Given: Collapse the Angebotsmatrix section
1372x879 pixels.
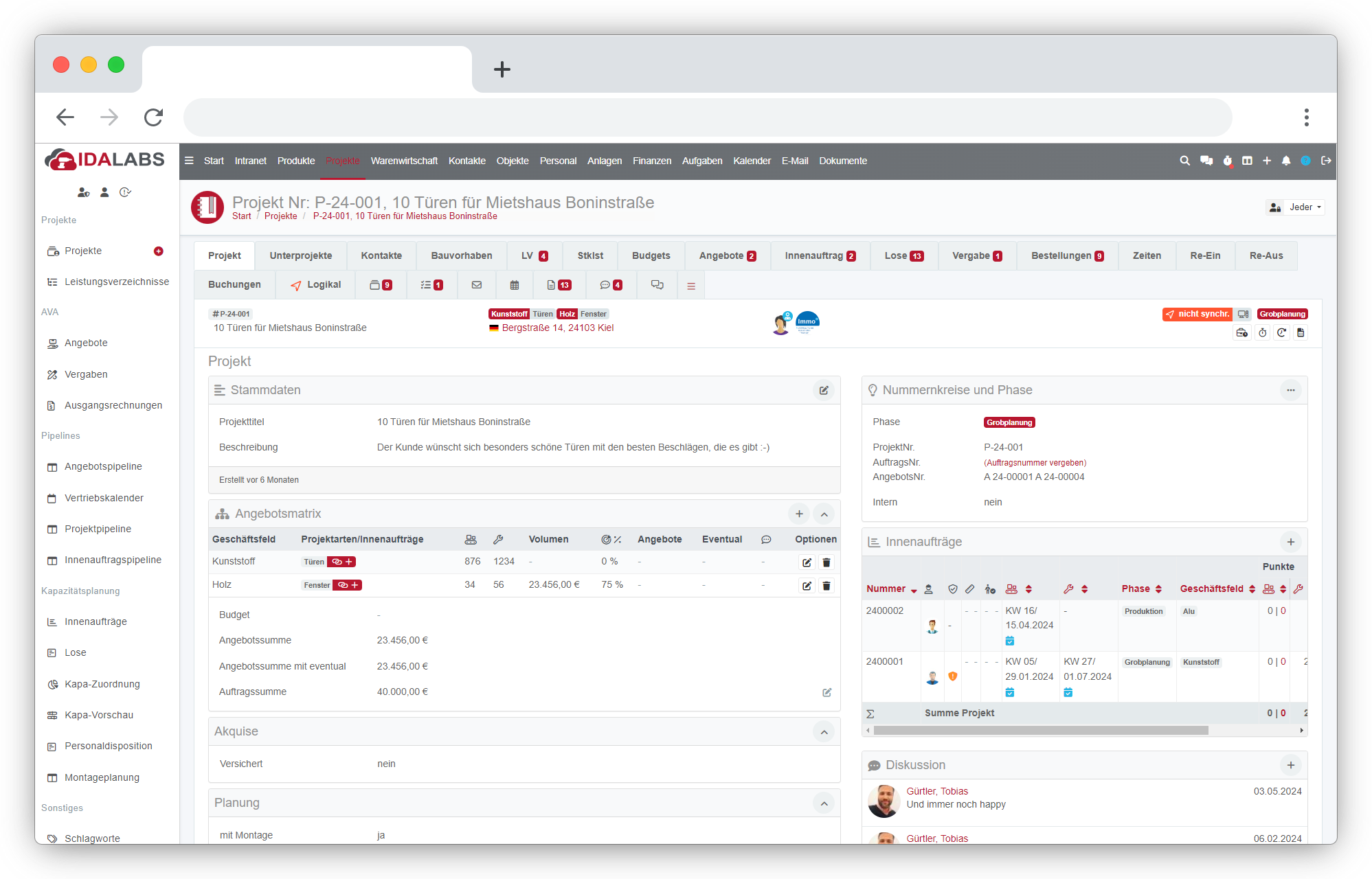Looking at the screenshot, I should pyautogui.click(x=824, y=514).
